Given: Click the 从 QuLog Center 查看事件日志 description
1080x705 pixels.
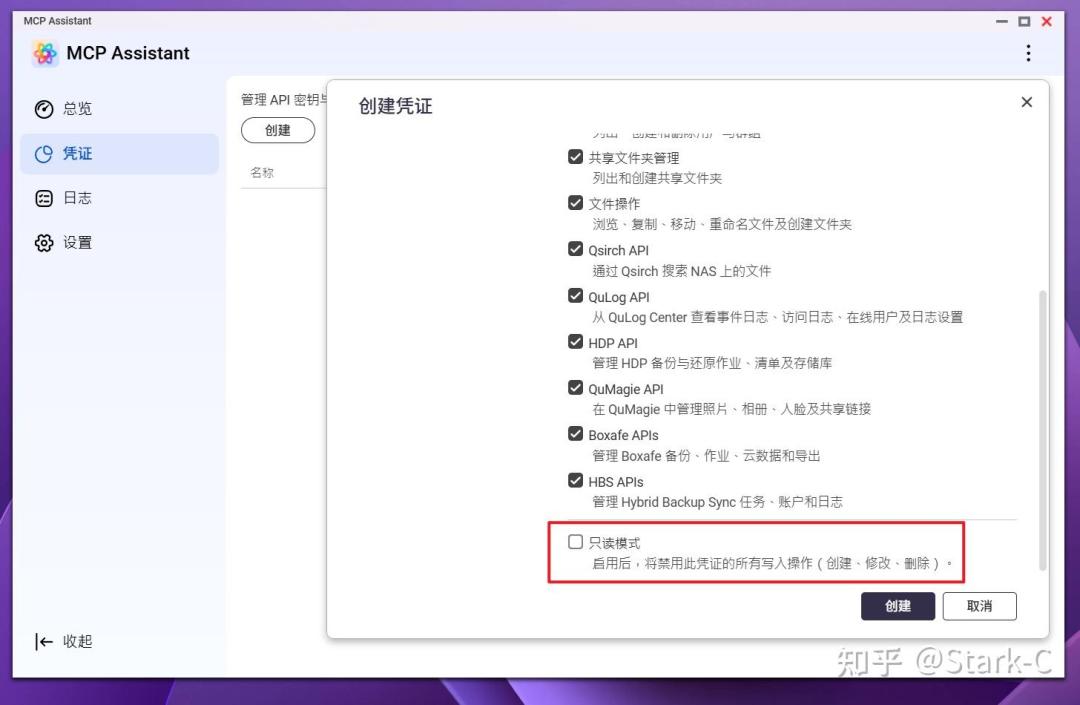Looking at the screenshot, I should point(778,317).
